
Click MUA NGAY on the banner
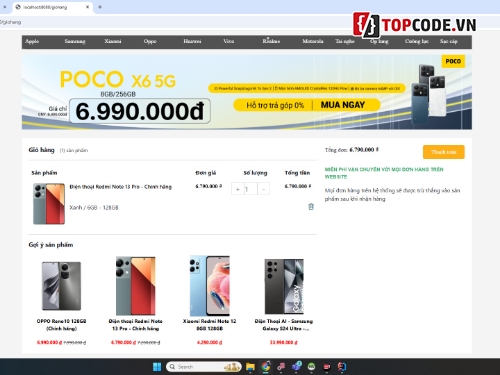(343, 105)
